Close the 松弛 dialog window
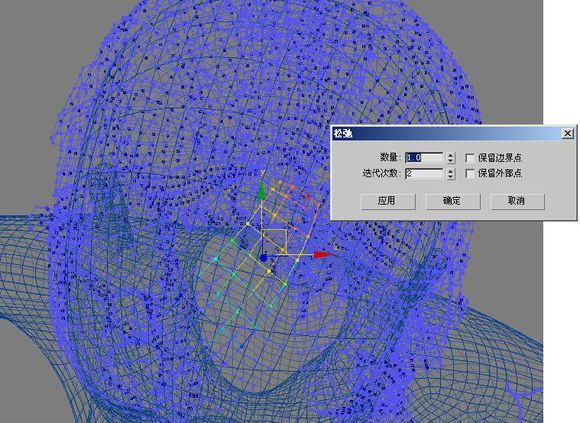Viewport: 580px width, 423px height. [567, 133]
